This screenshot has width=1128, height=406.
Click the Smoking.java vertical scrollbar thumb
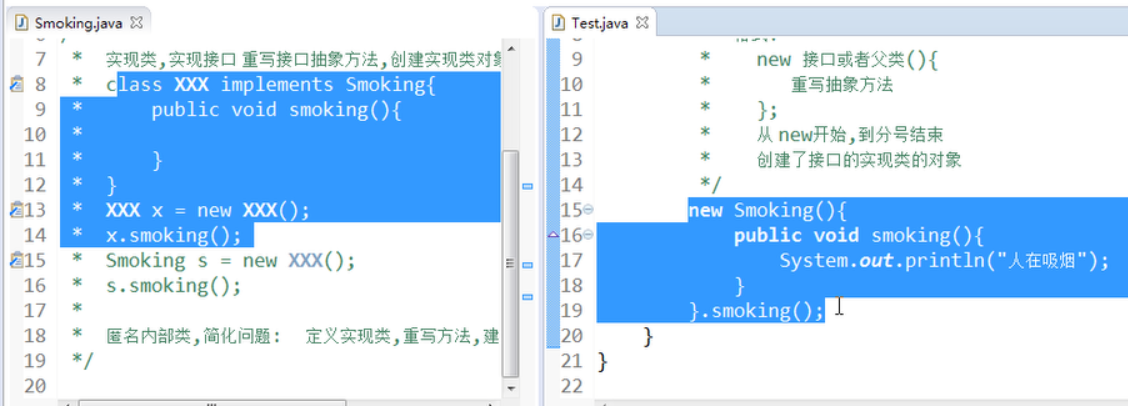pos(511,264)
